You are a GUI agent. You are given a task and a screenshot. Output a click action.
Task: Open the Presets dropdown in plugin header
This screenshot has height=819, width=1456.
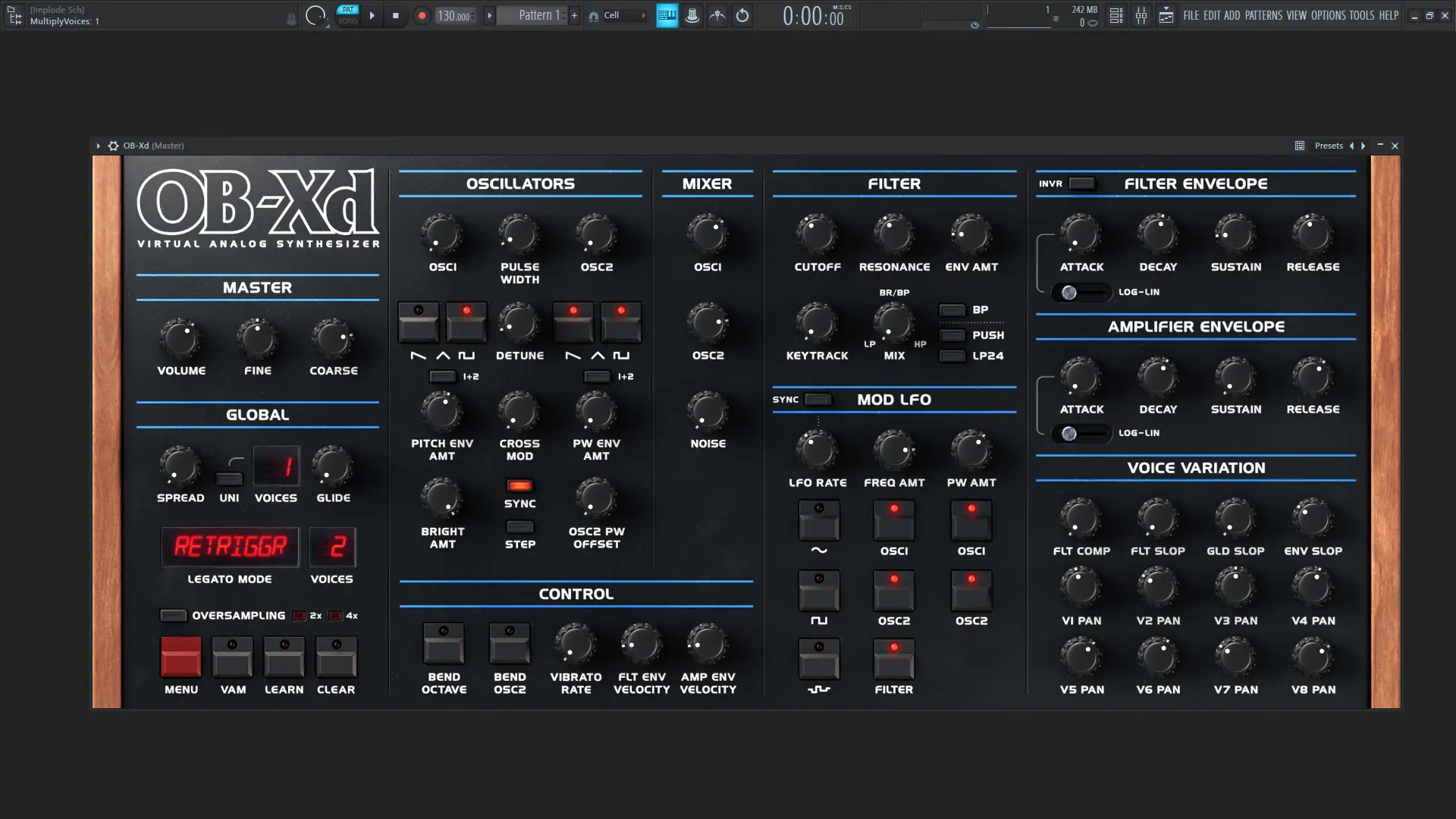(1329, 146)
